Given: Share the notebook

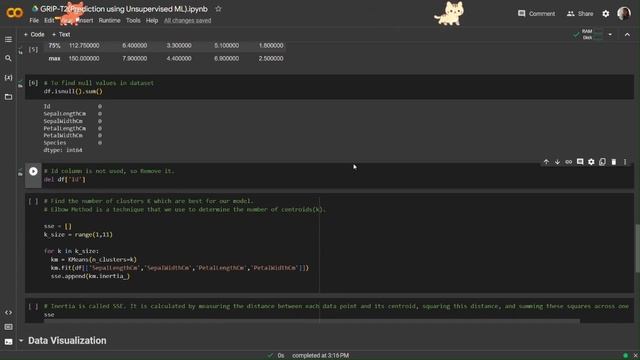Looking at the screenshot, I should (580, 13).
